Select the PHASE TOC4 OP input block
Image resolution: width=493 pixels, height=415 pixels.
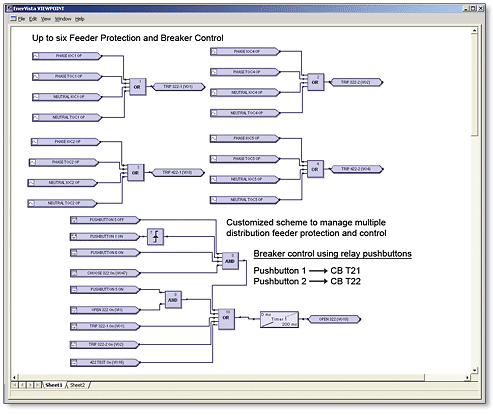coord(245,72)
